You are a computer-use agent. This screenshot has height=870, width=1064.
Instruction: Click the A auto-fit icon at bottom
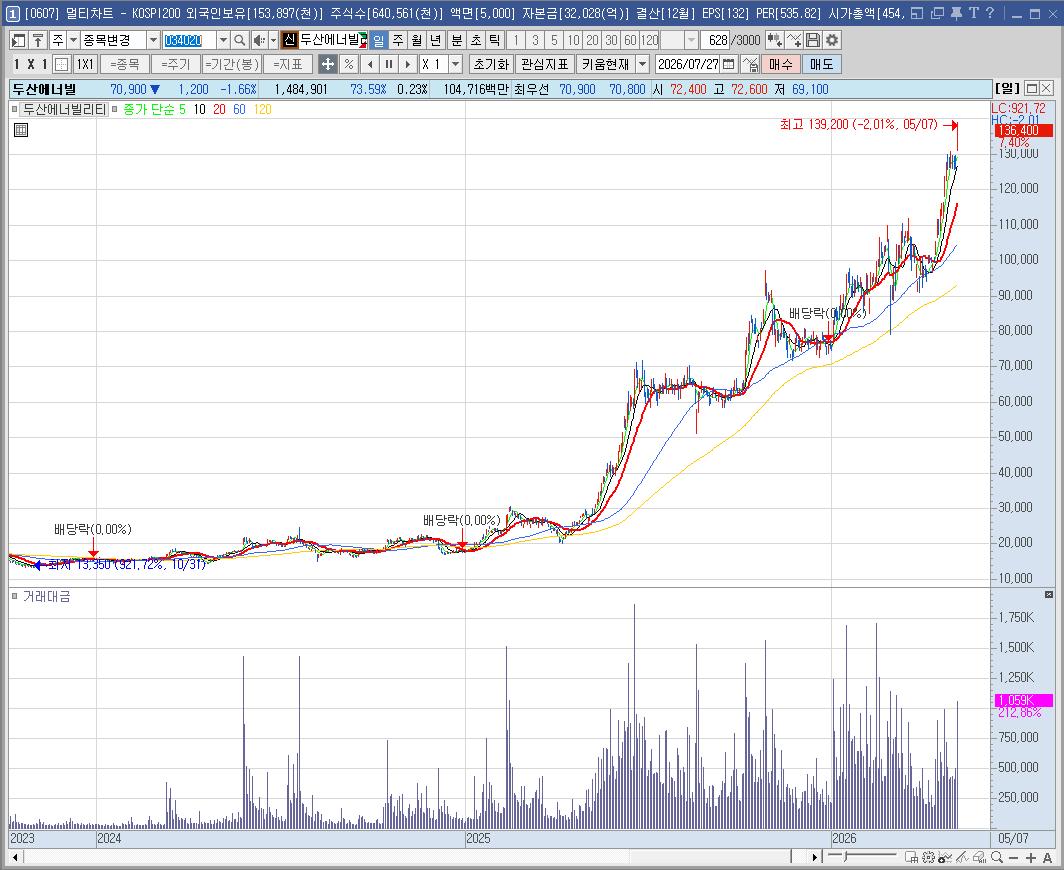[x=1047, y=858]
